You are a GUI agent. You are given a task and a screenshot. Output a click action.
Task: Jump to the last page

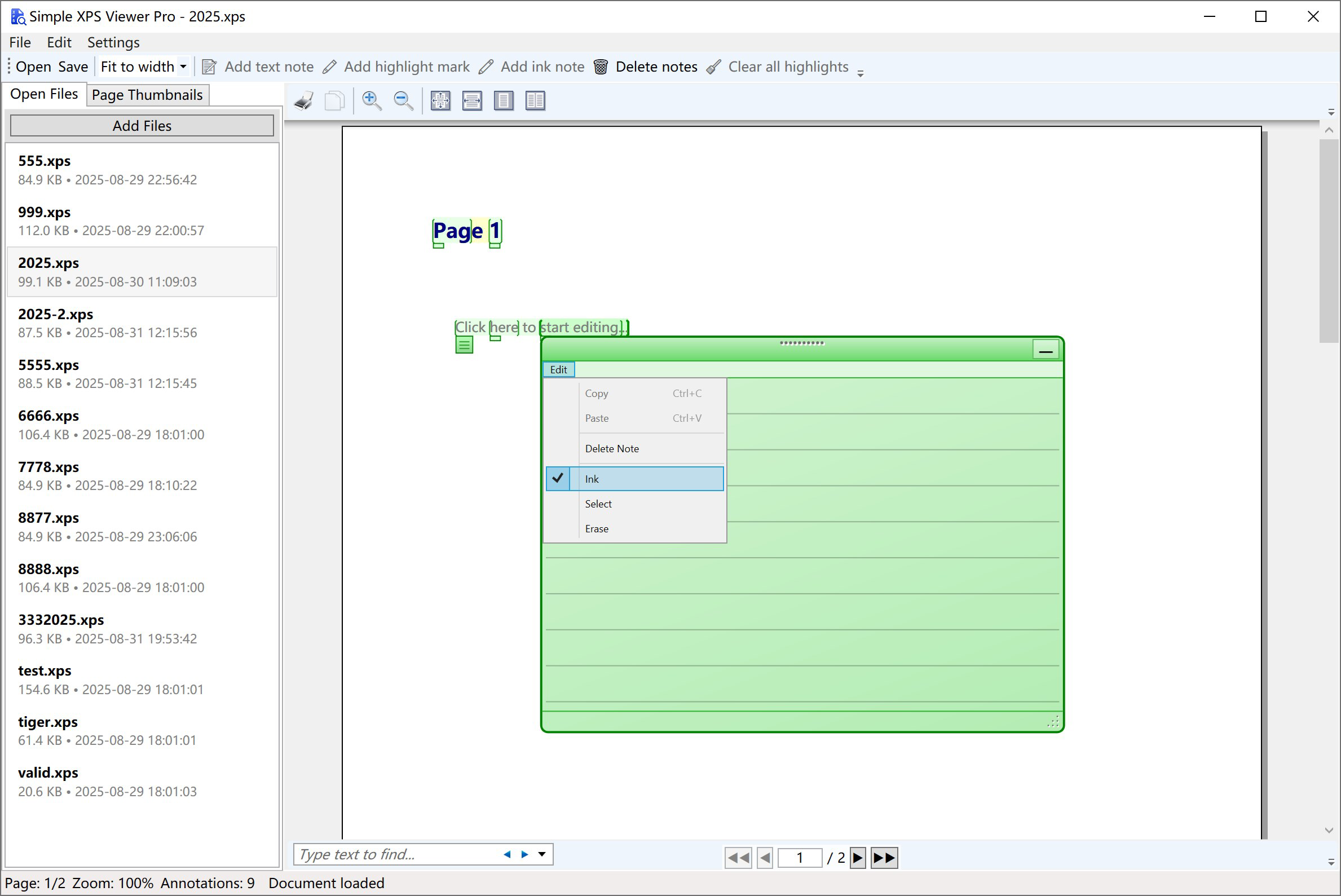(884, 858)
